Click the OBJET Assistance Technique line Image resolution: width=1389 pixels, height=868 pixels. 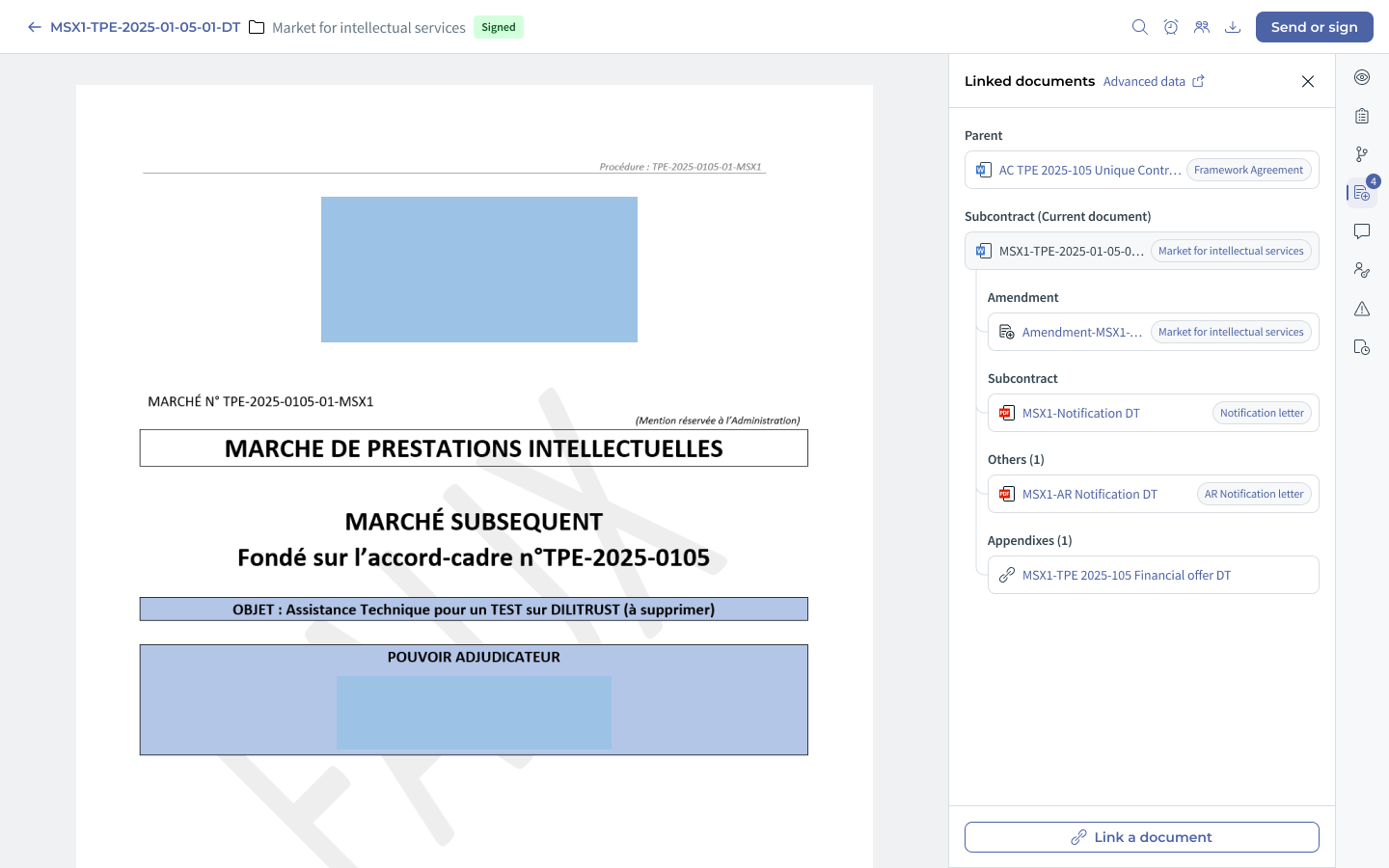click(x=474, y=610)
